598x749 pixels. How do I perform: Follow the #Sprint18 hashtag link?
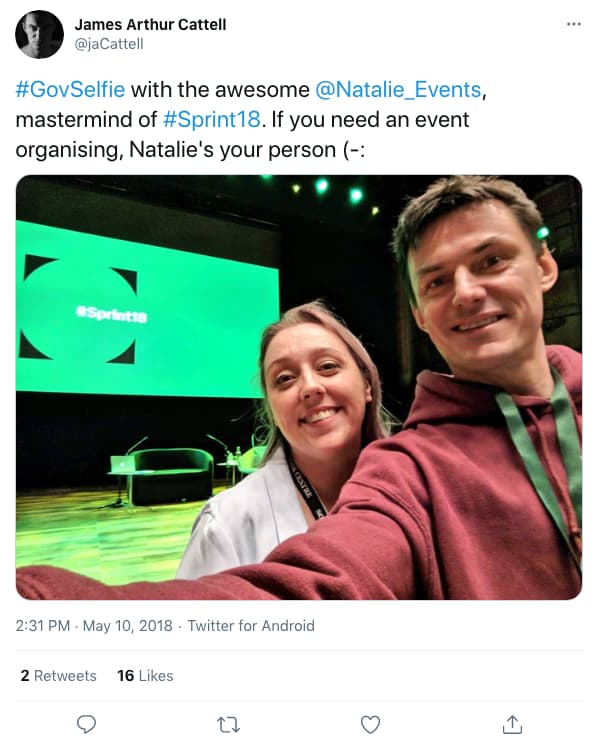click(212, 119)
